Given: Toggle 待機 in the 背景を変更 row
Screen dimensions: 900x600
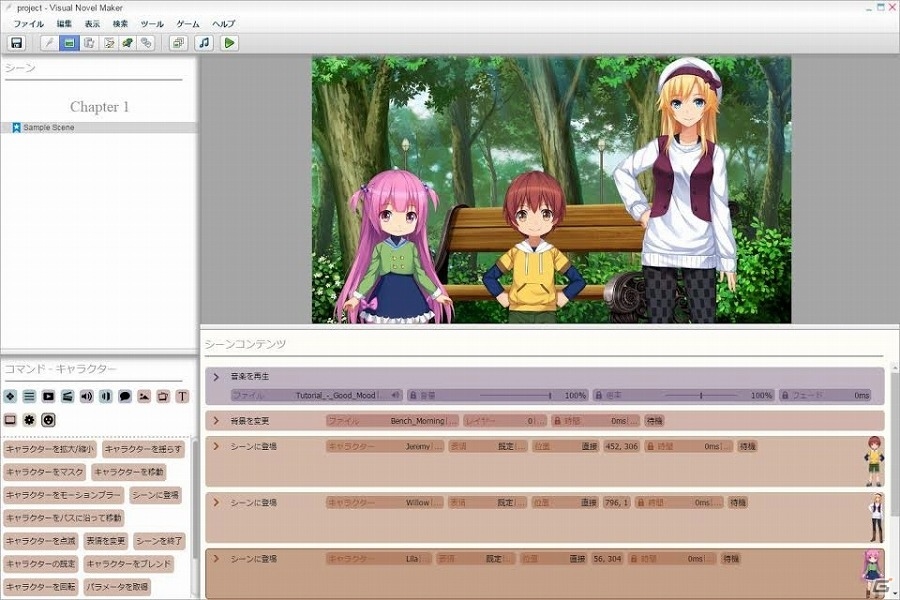Looking at the screenshot, I should (x=654, y=421).
